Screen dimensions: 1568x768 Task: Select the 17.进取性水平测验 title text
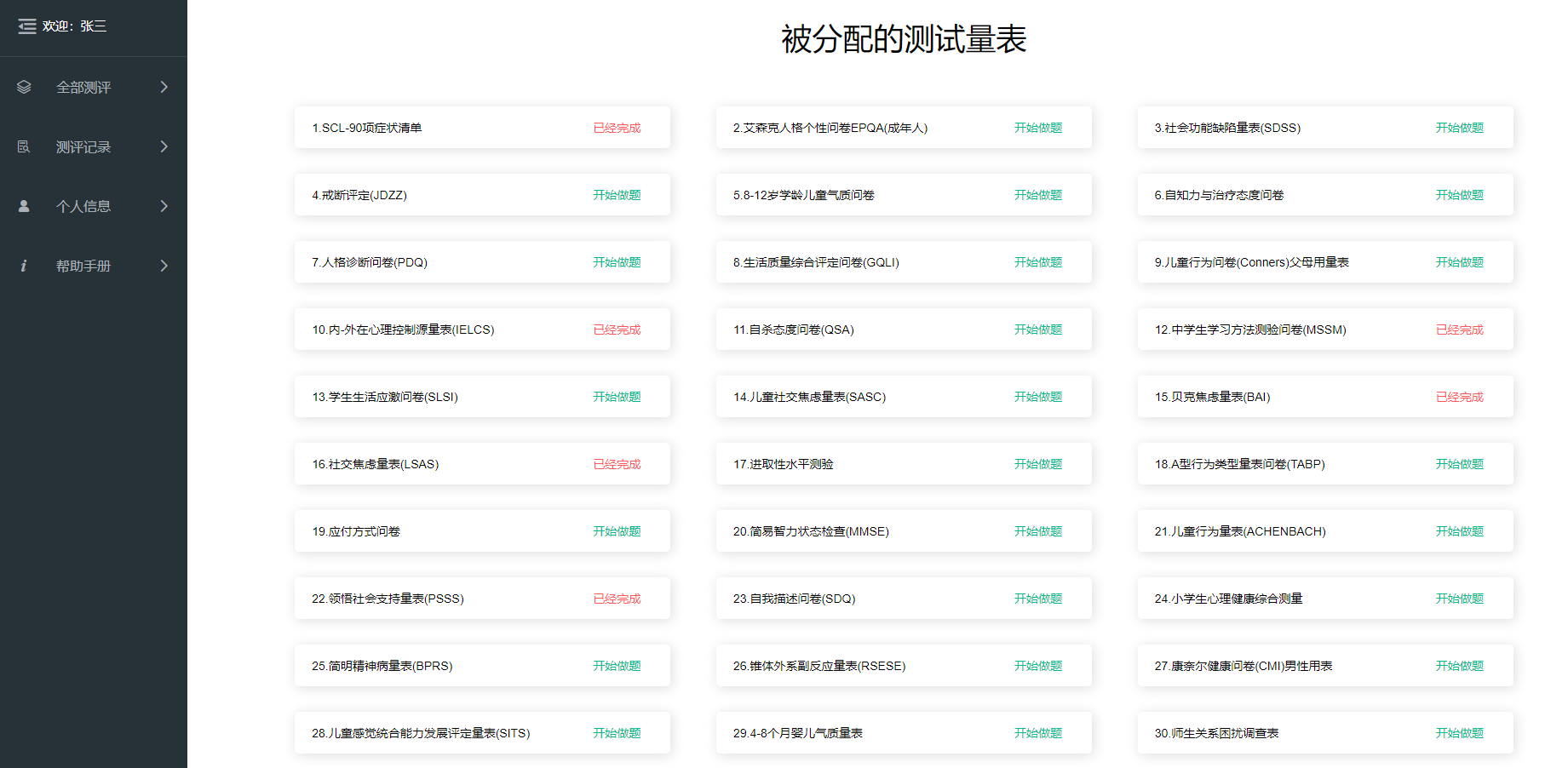[784, 464]
